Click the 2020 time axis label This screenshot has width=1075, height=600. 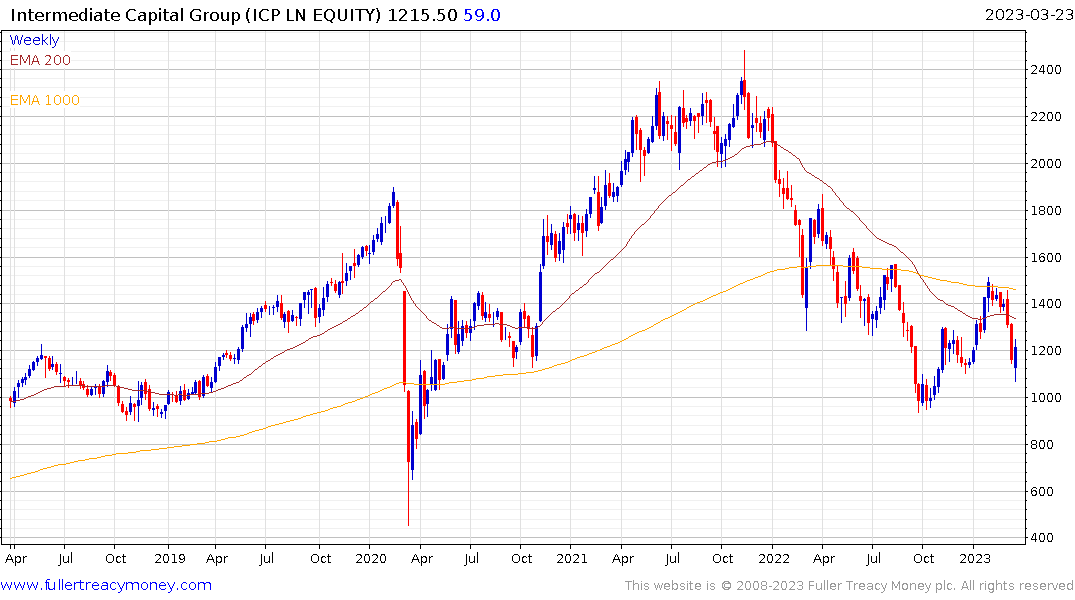[x=371, y=558]
